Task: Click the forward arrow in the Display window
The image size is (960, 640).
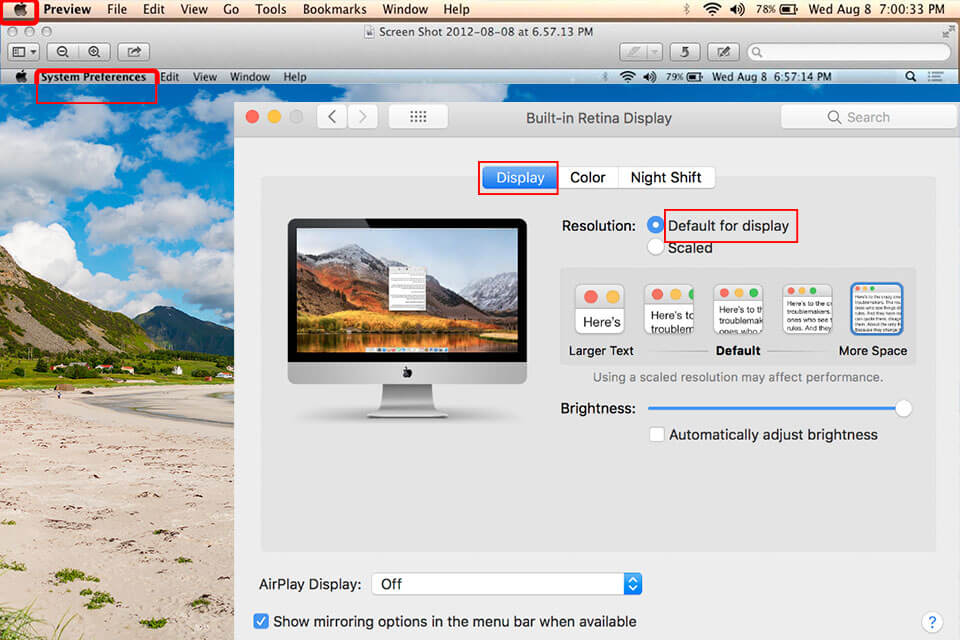Action: (x=362, y=116)
